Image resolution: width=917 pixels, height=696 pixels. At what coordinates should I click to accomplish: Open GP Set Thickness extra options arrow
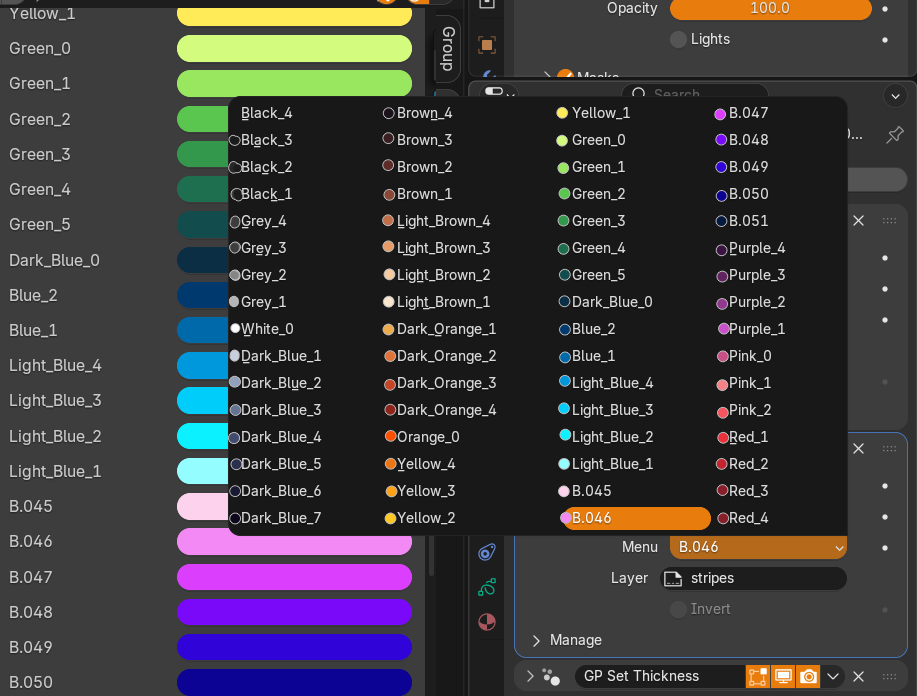(833, 677)
